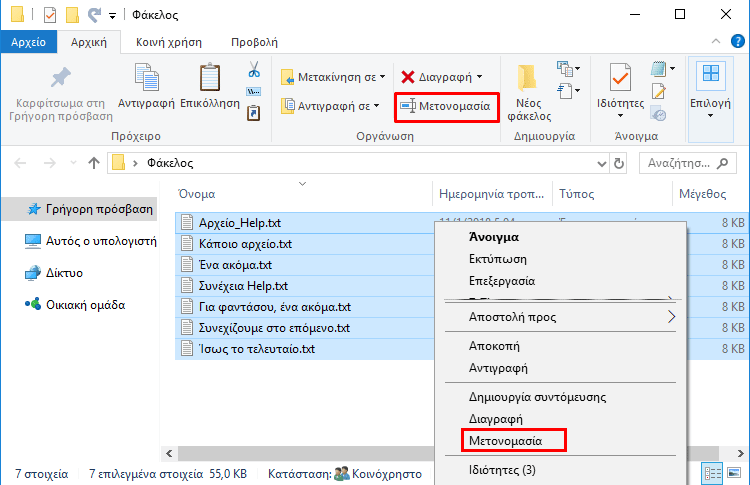750x485 pixels.
Task: Click the file Συνέχεια Help.txt
Action: point(243,286)
